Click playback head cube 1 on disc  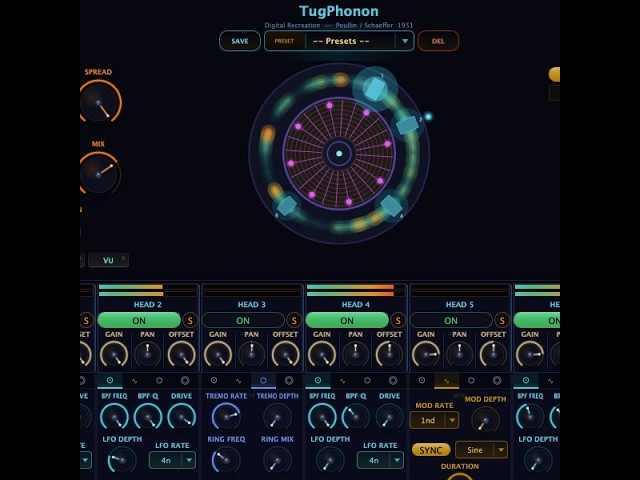point(375,89)
